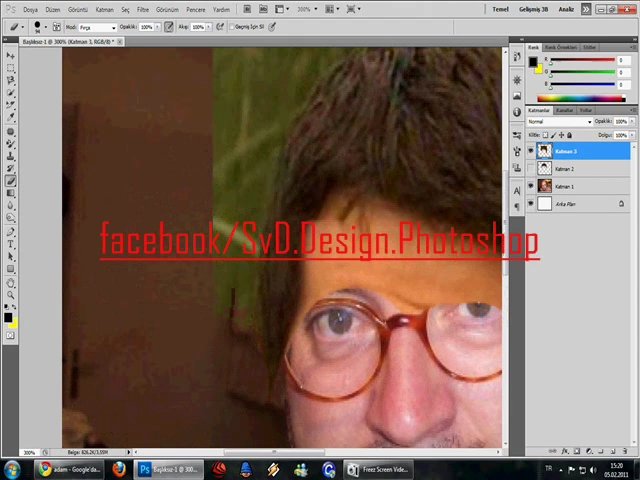The height and width of the screenshot is (480, 640).
Task: Select the Move tool
Action: pos(11,55)
